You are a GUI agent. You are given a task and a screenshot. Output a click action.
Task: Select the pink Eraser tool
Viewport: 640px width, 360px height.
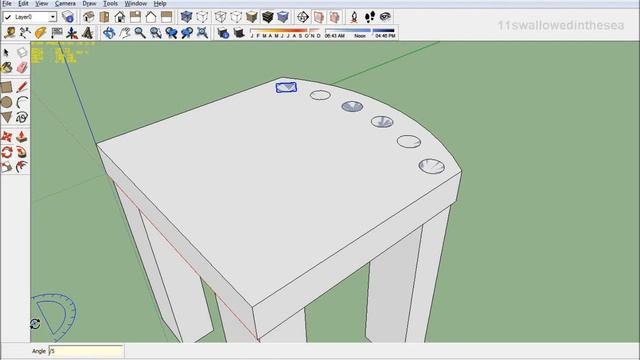[x=22, y=67]
